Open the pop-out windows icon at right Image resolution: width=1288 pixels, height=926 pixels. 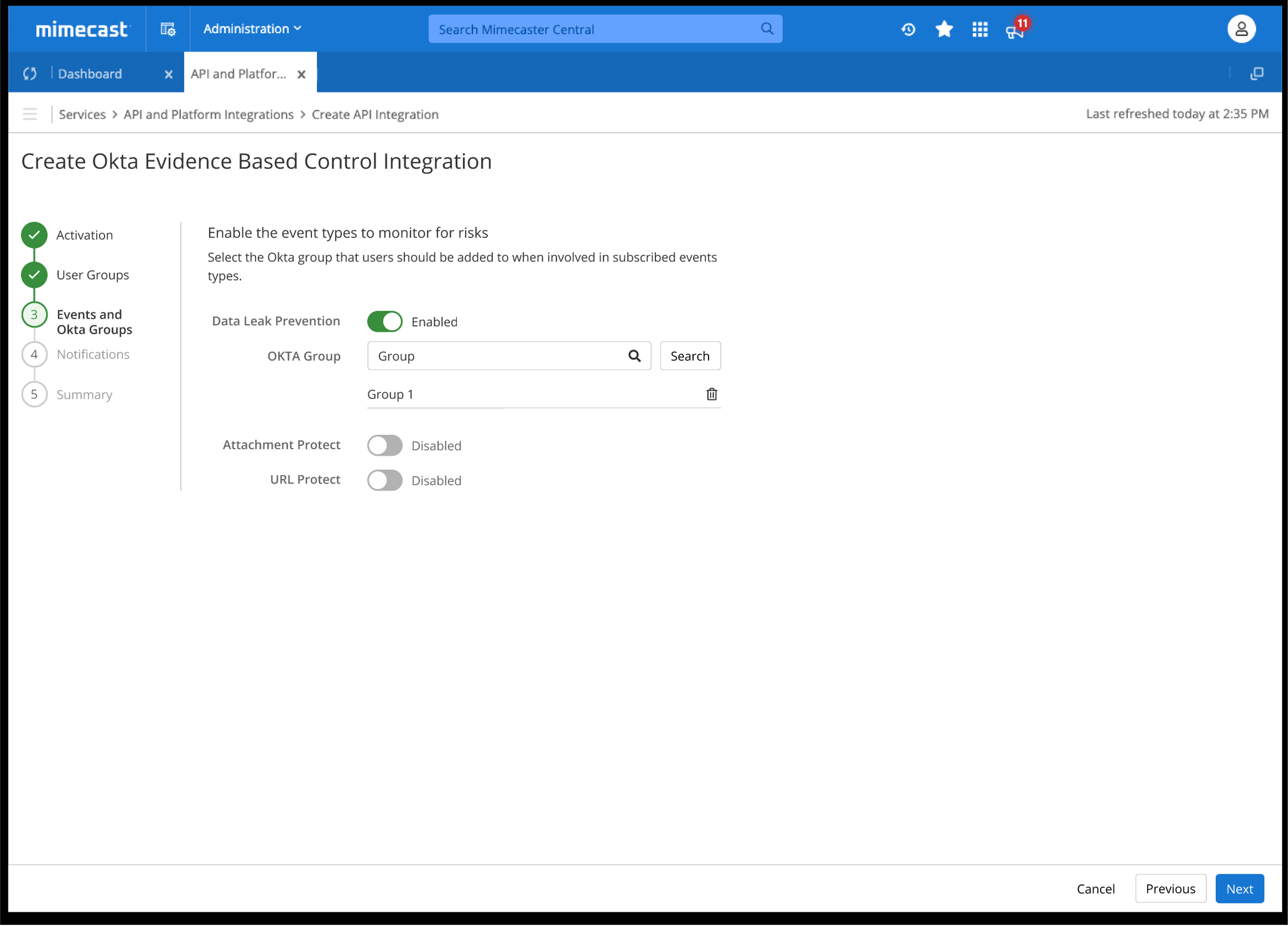point(1257,73)
